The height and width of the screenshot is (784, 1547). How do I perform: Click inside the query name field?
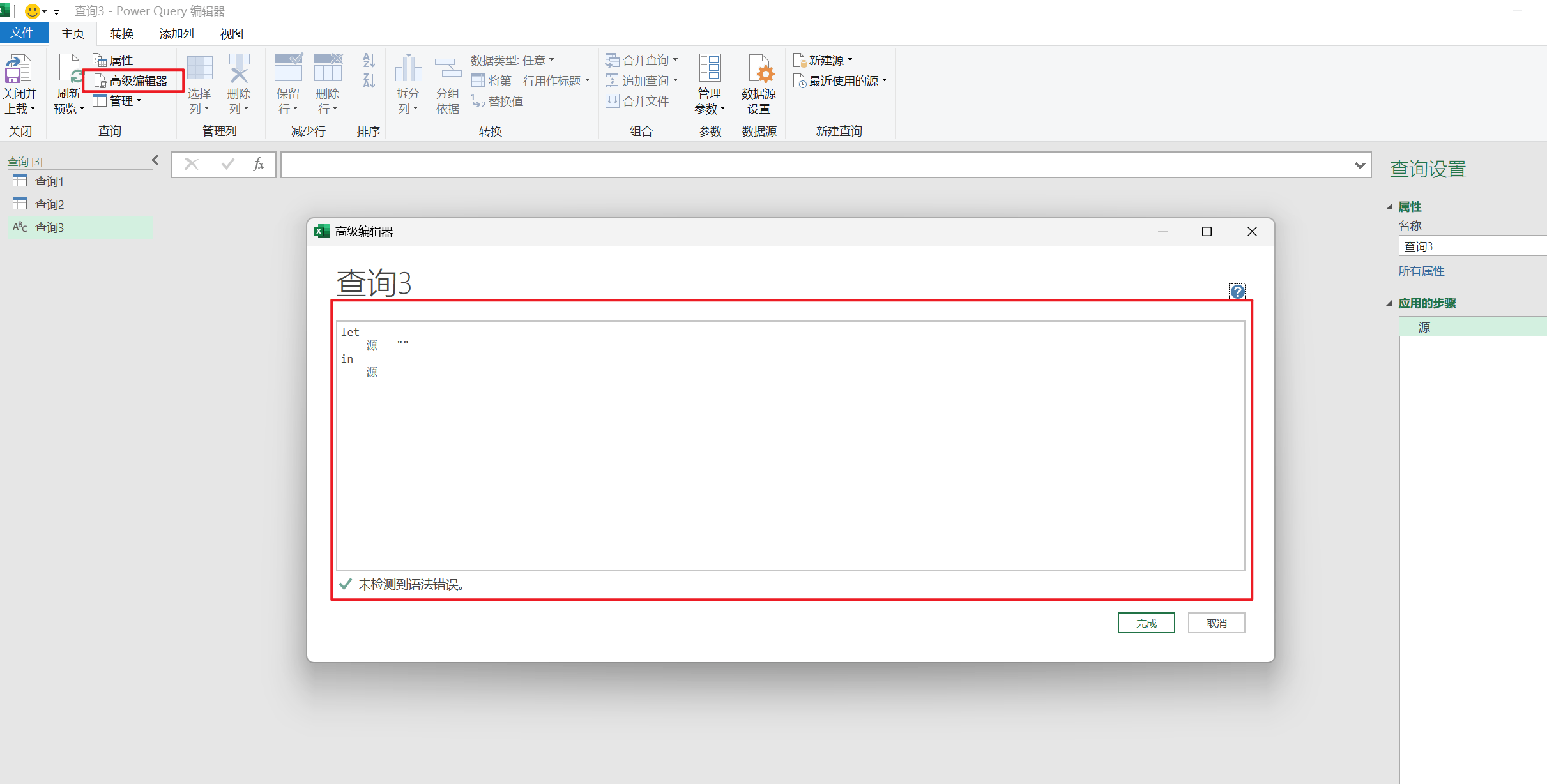pyautogui.click(x=1469, y=246)
